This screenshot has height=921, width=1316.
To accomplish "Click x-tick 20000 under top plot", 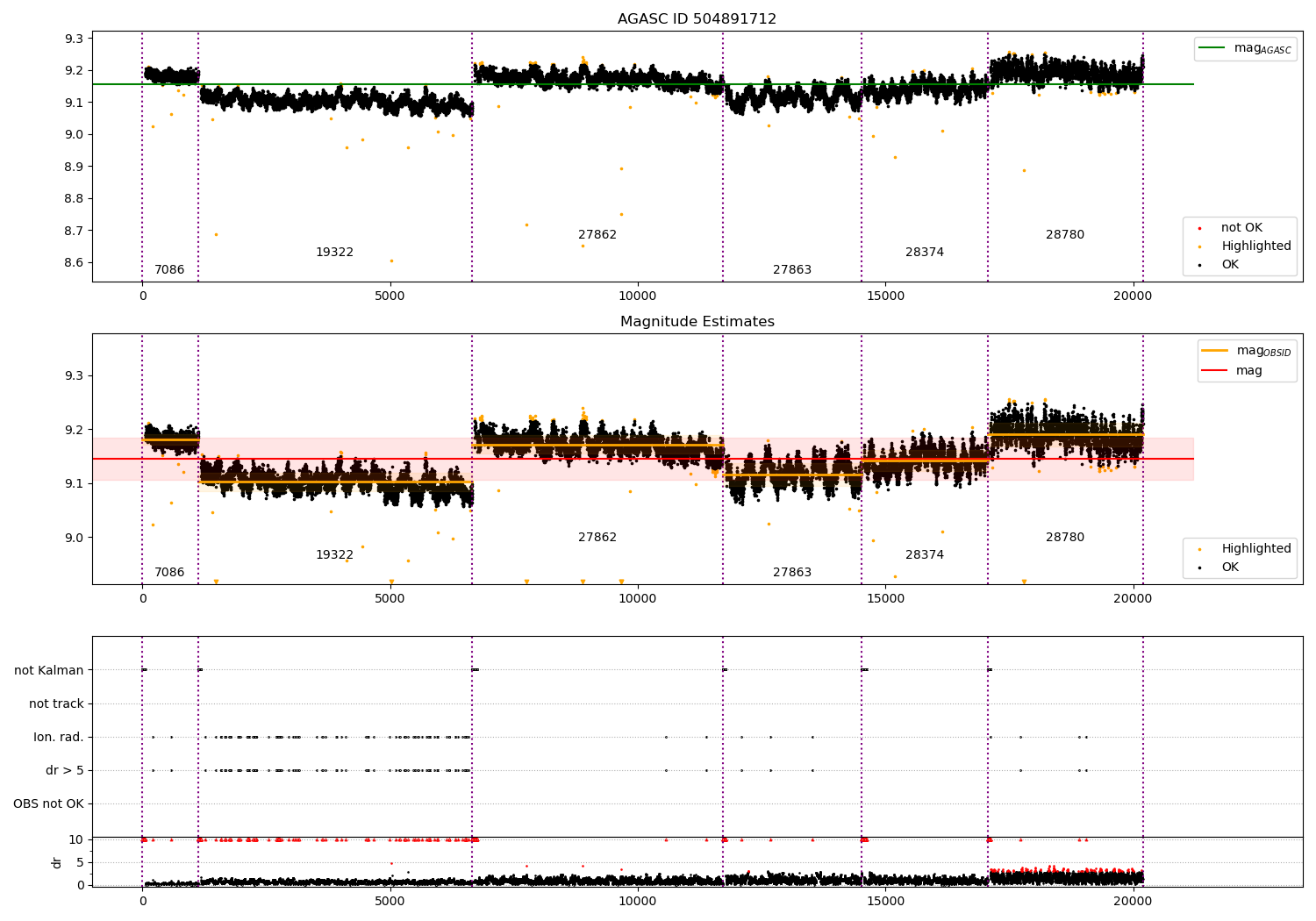I will coord(1133,296).
